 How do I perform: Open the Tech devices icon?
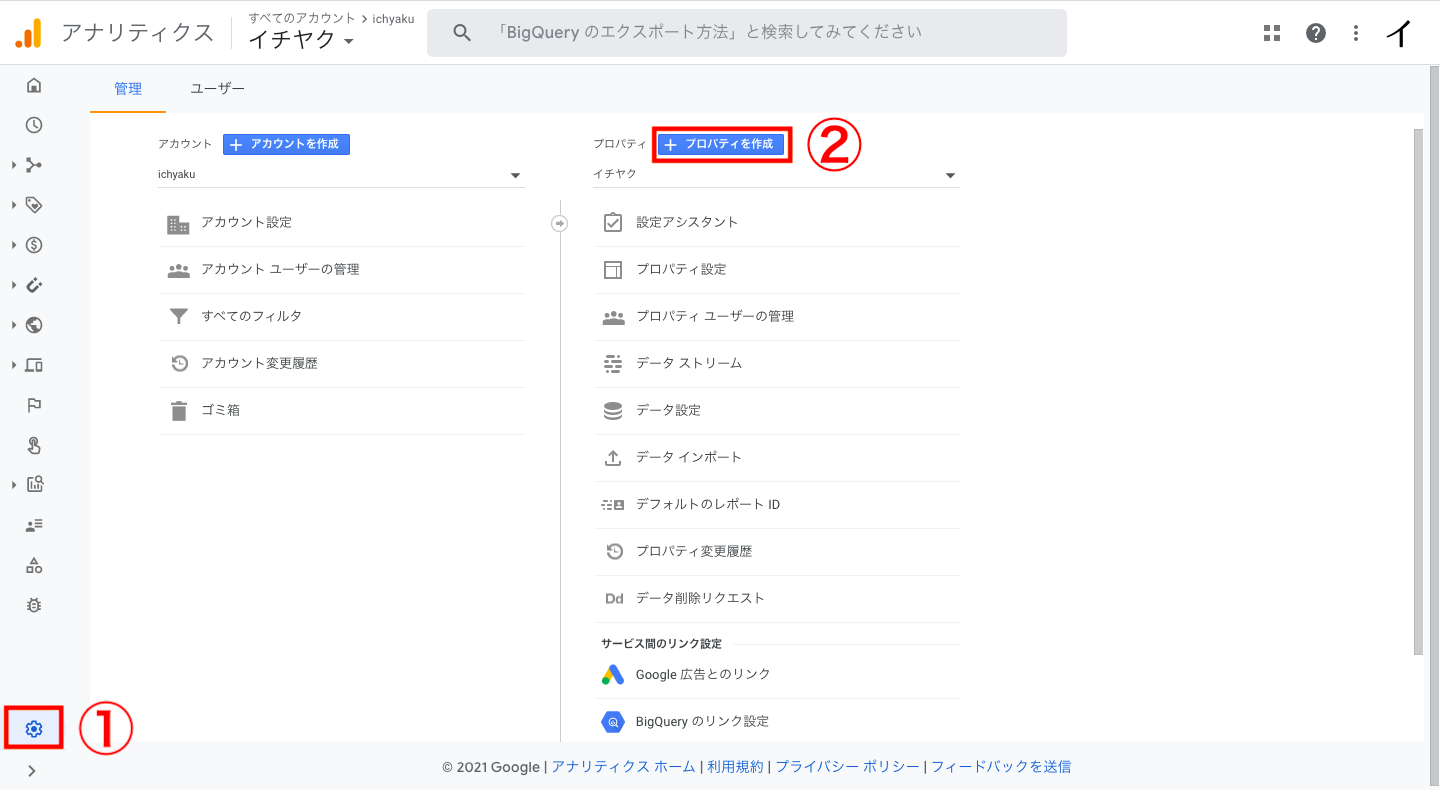pos(34,365)
